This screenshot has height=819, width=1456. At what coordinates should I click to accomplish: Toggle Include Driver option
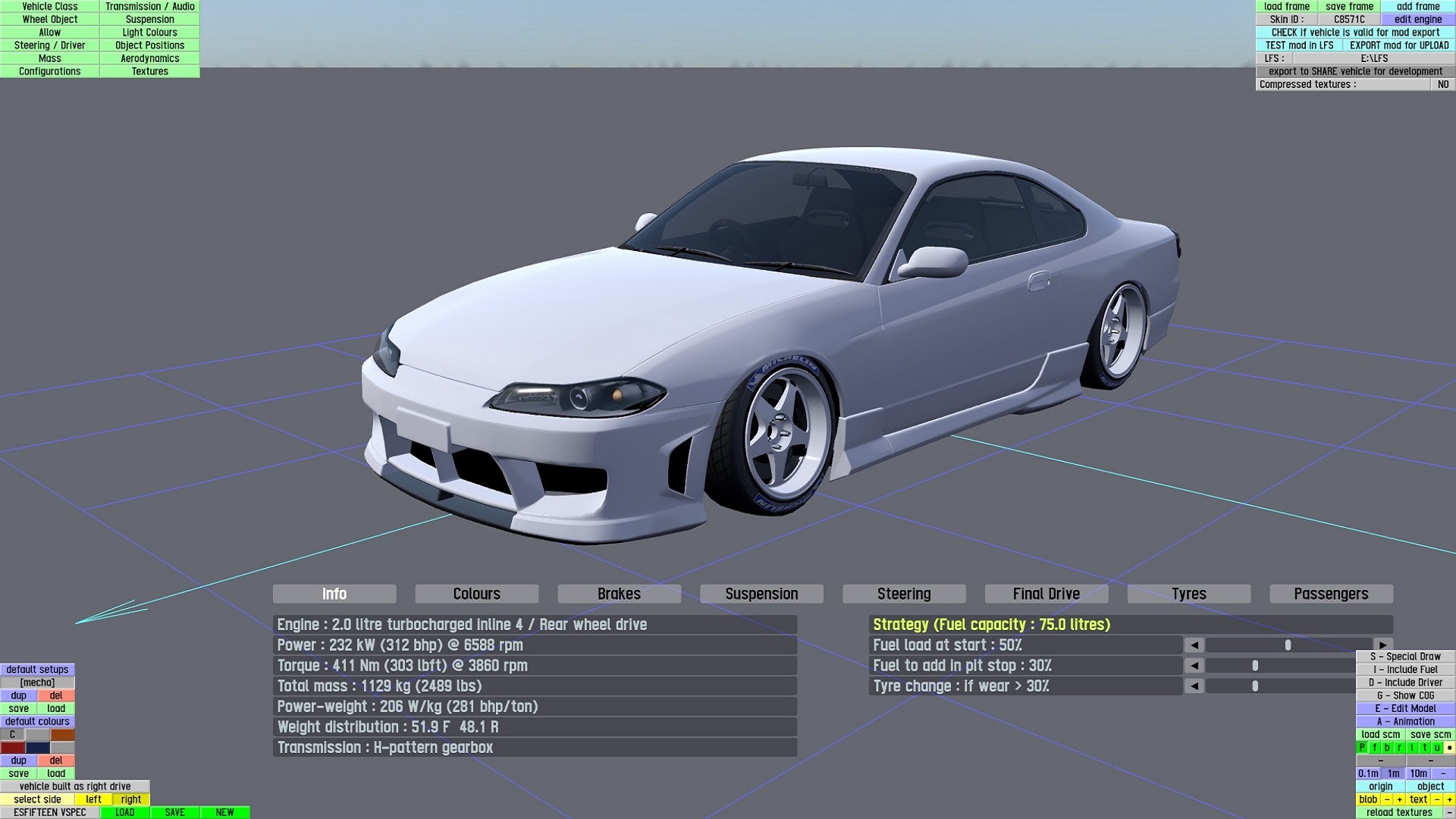1405,682
